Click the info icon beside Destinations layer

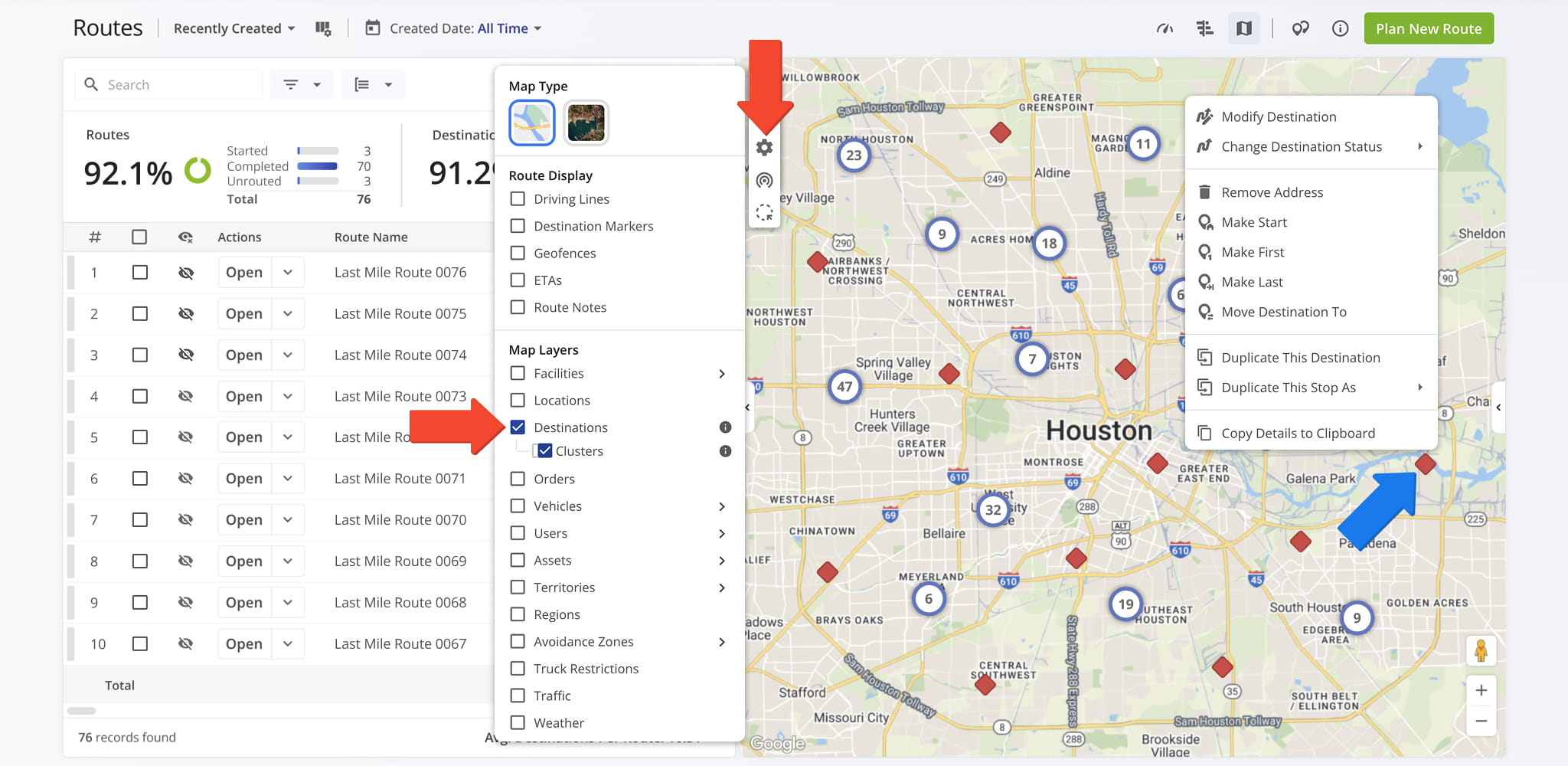point(725,427)
